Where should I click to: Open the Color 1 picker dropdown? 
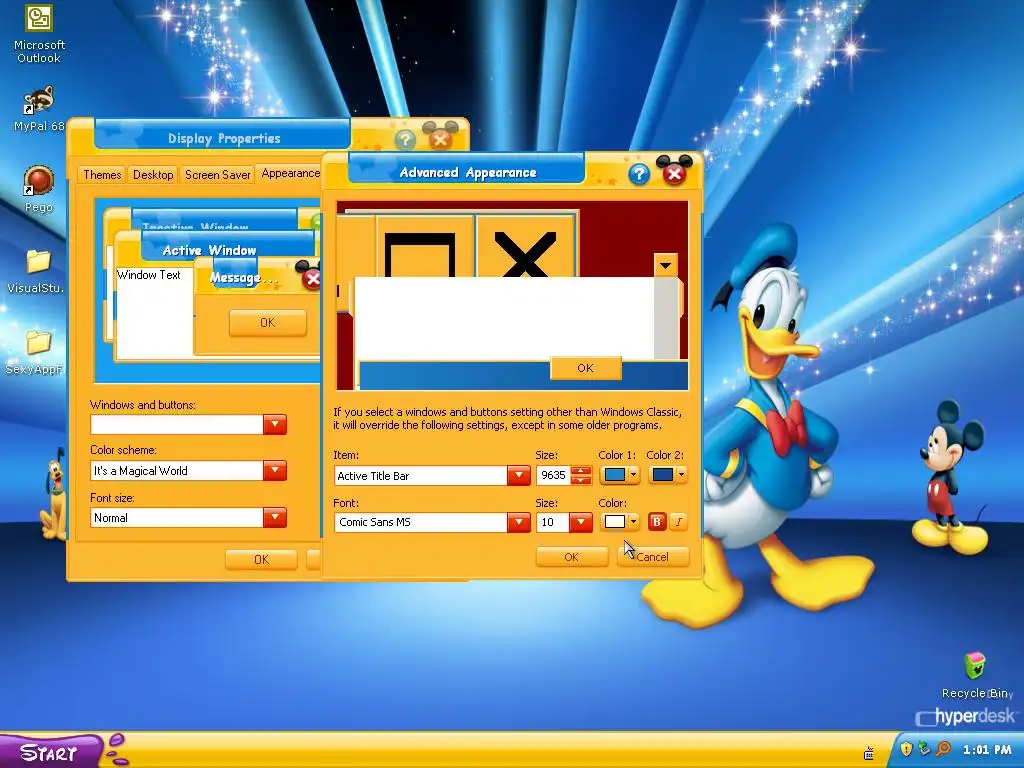point(633,475)
